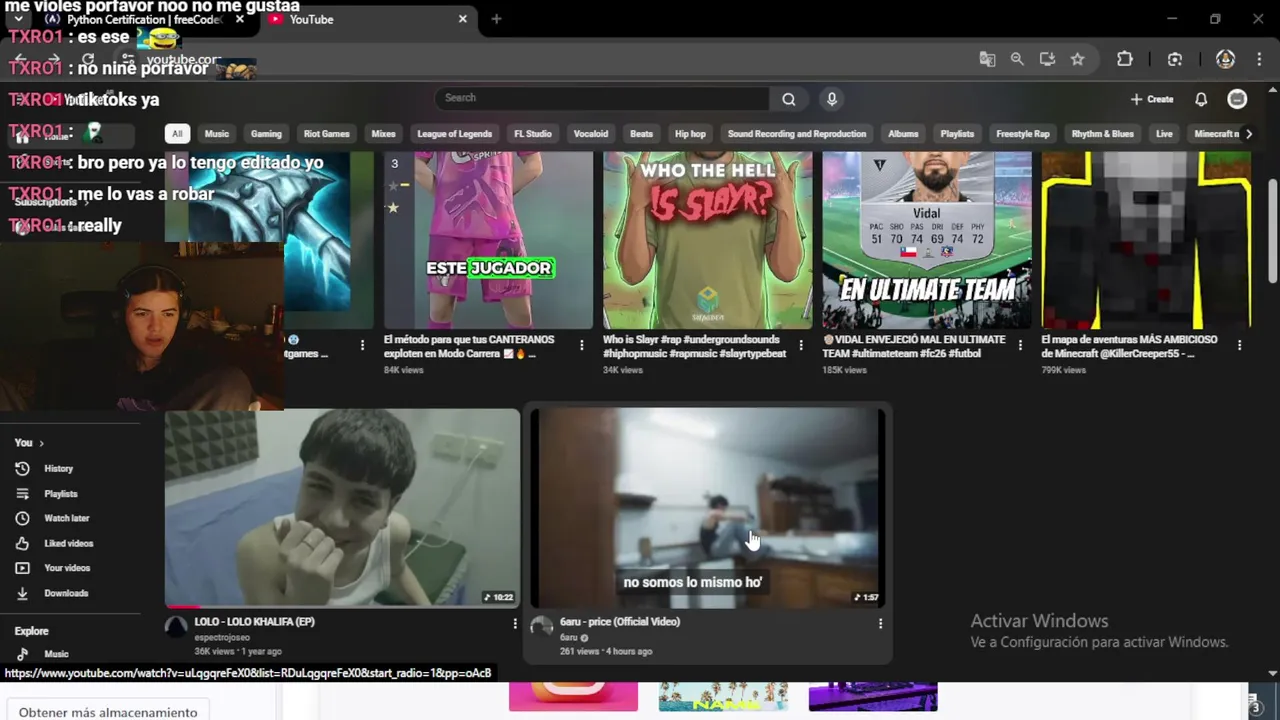
Task: Click the install app icon in address bar
Action: [1047, 59]
